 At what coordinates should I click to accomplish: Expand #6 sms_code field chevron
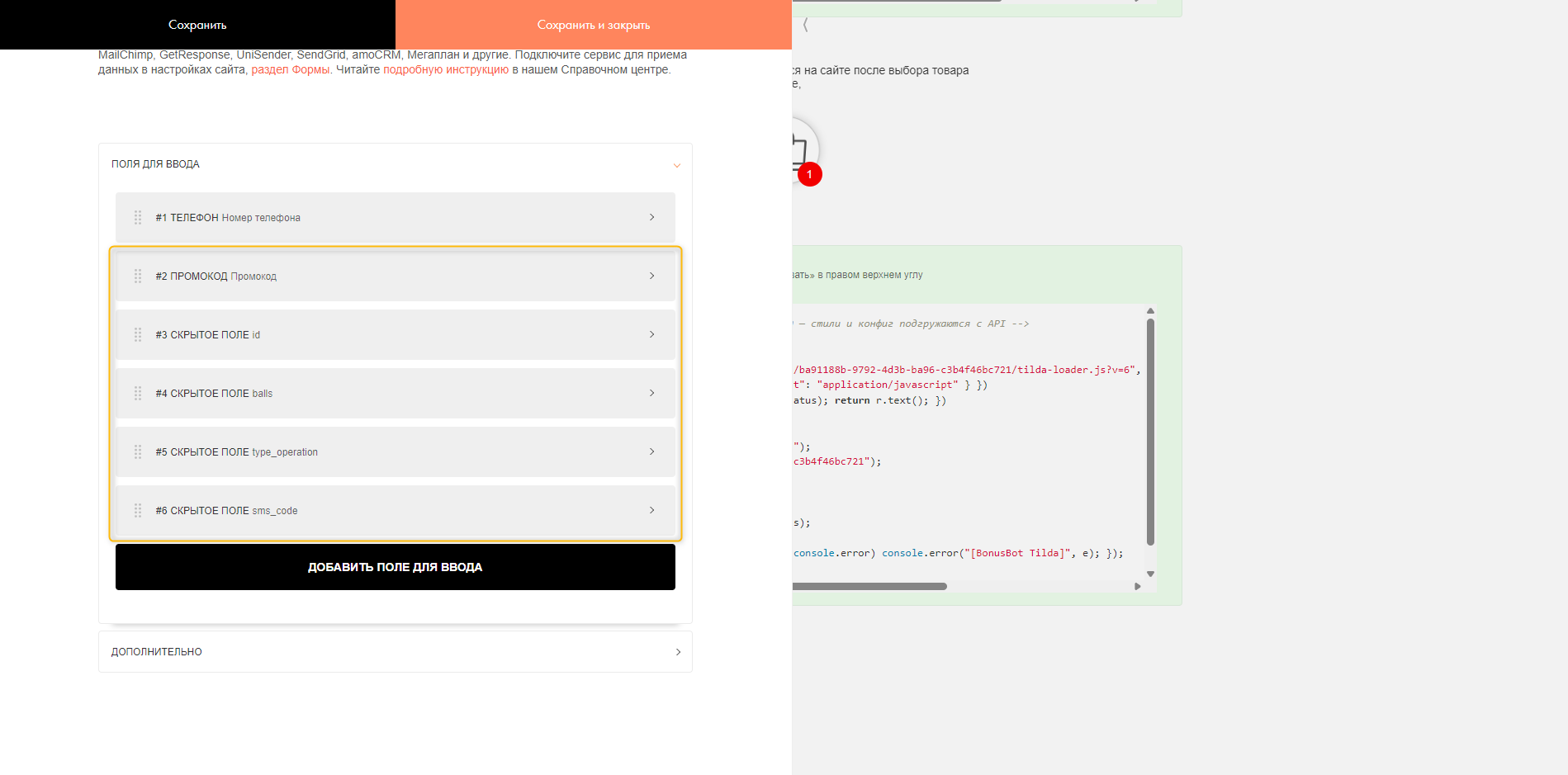[x=651, y=511]
